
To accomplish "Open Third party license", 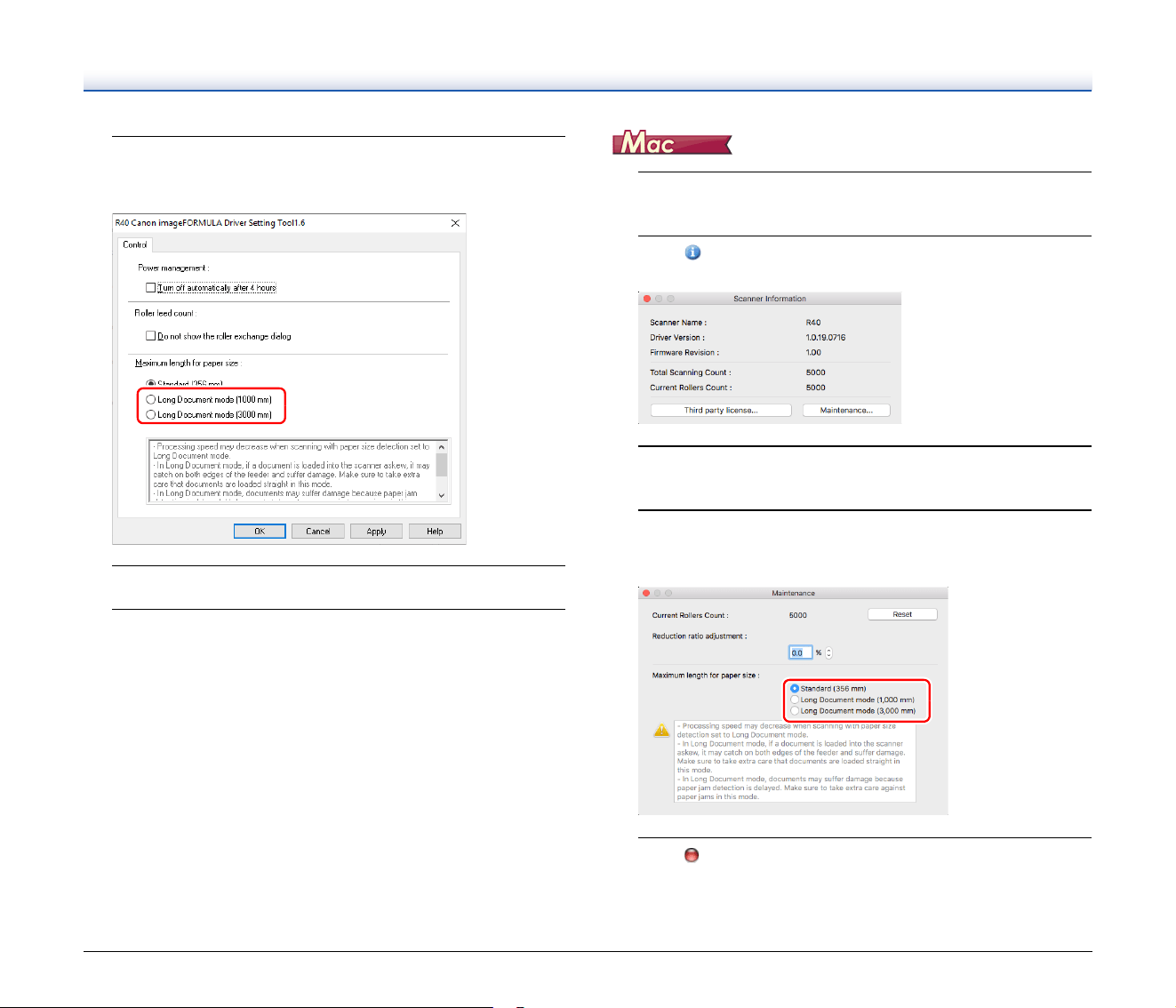I will 721,411.
